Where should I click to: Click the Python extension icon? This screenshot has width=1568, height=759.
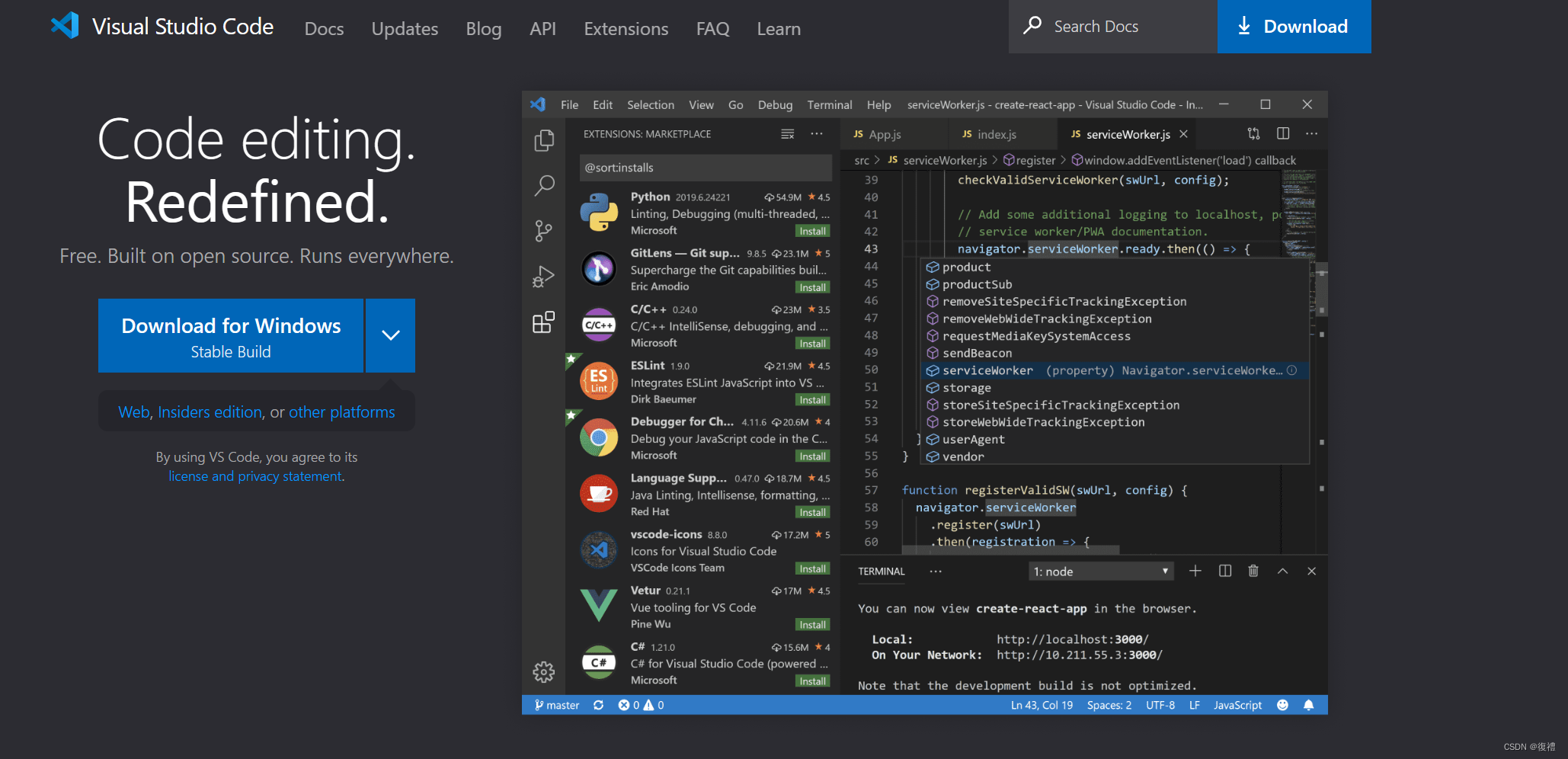[x=599, y=212]
